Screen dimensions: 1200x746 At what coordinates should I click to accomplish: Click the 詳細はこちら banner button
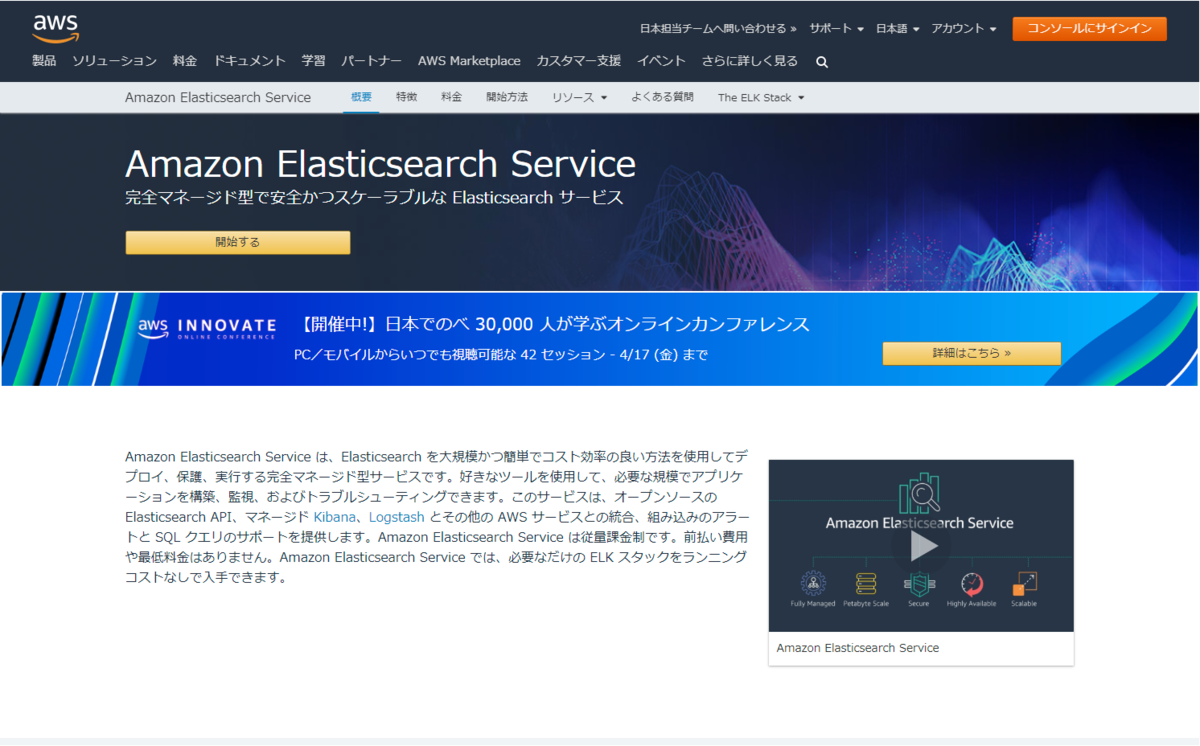pos(971,353)
